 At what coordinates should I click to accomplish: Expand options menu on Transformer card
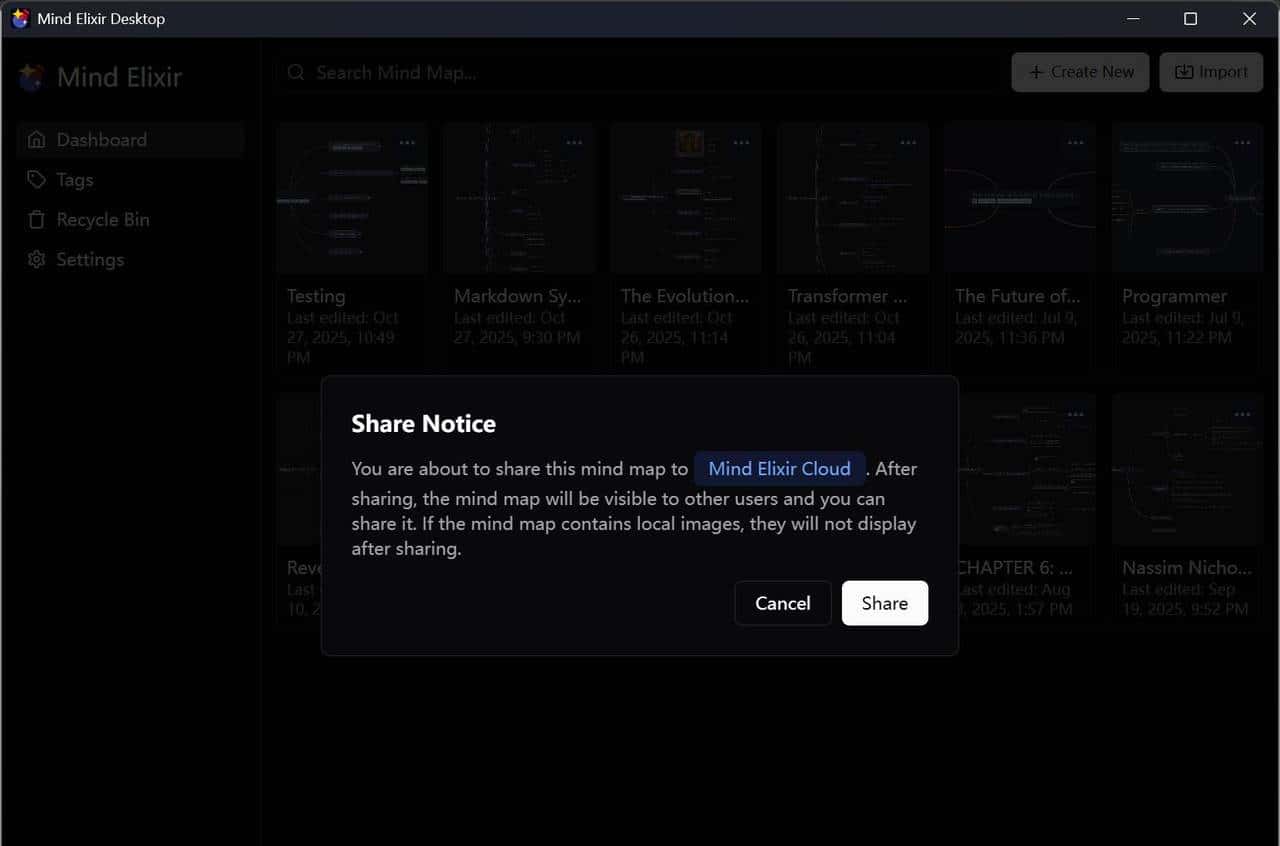click(x=908, y=143)
